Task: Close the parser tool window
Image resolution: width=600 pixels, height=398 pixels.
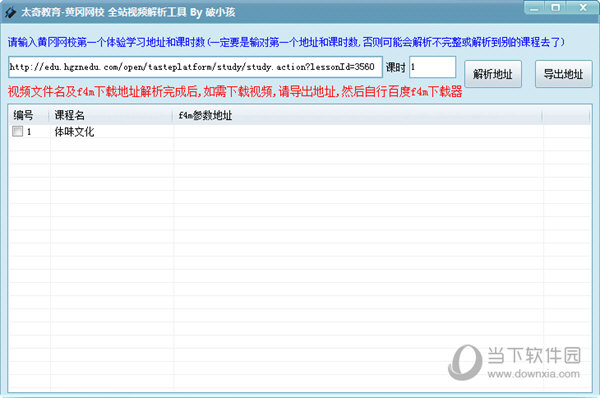Action: click(583, 8)
